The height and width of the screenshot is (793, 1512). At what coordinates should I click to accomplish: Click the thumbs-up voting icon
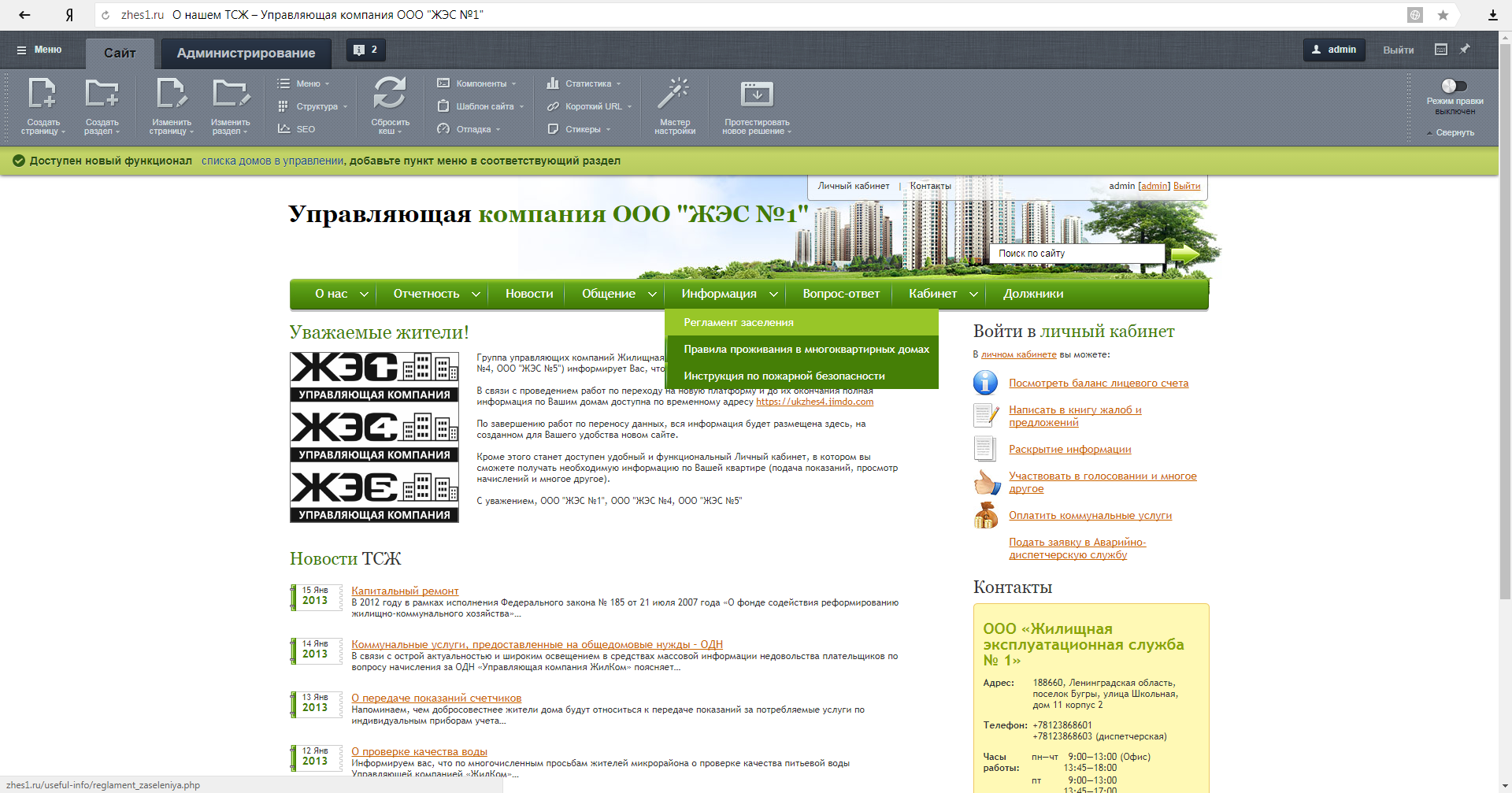[986, 481]
